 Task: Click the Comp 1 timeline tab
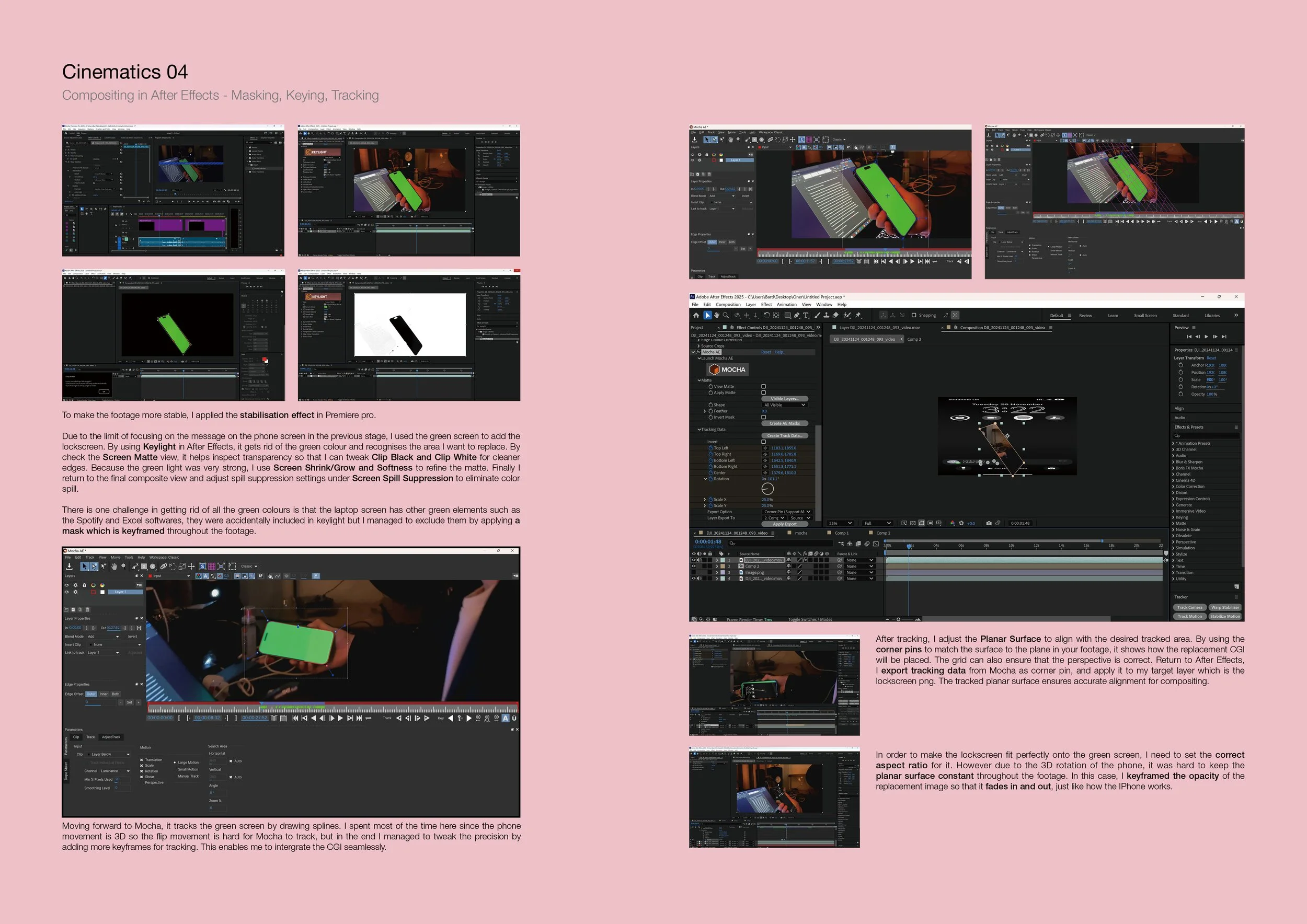841,533
